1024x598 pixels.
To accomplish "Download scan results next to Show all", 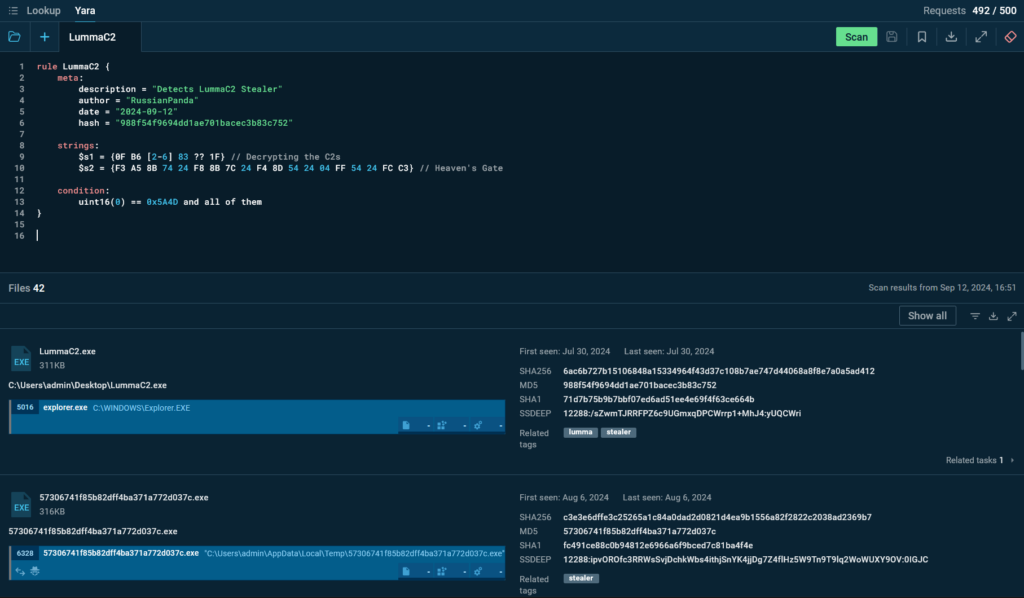I will [994, 316].
